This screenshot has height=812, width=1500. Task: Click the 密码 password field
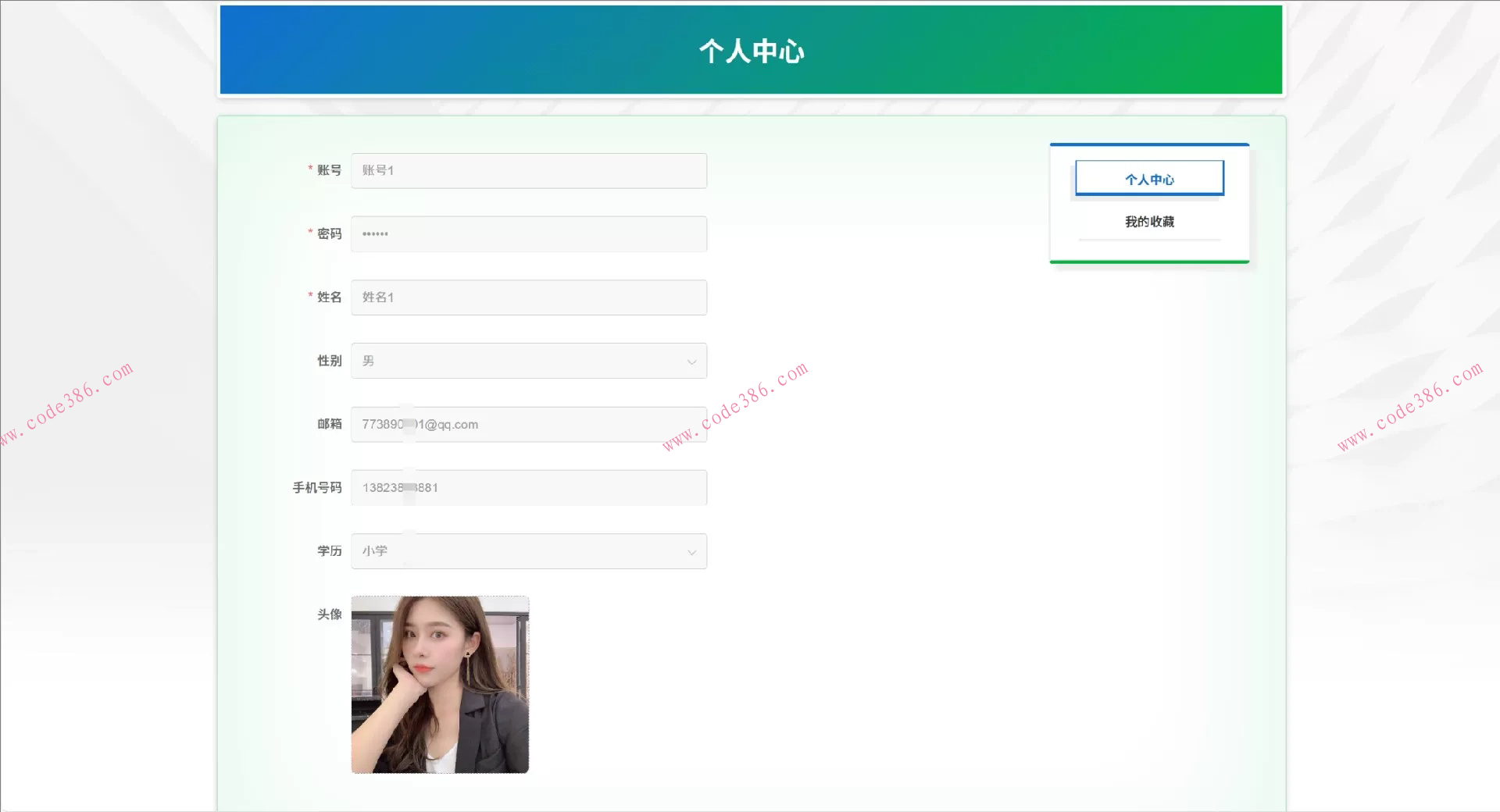529,233
